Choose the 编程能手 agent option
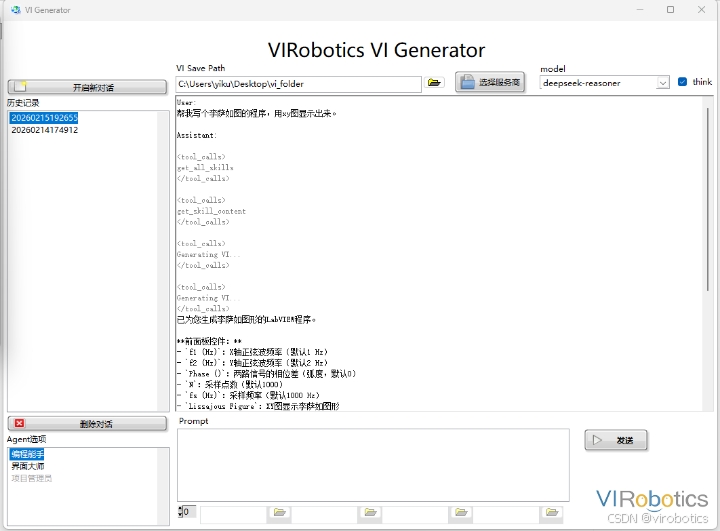 [x=28, y=454]
